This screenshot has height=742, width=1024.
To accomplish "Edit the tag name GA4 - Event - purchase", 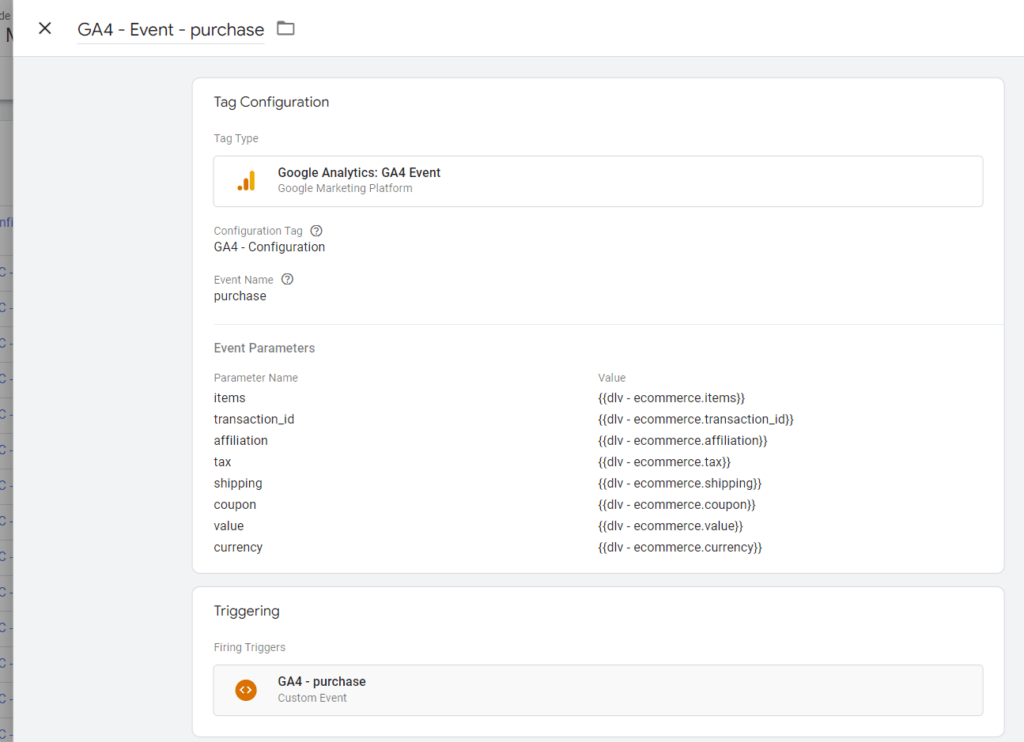I will click(x=170, y=29).
